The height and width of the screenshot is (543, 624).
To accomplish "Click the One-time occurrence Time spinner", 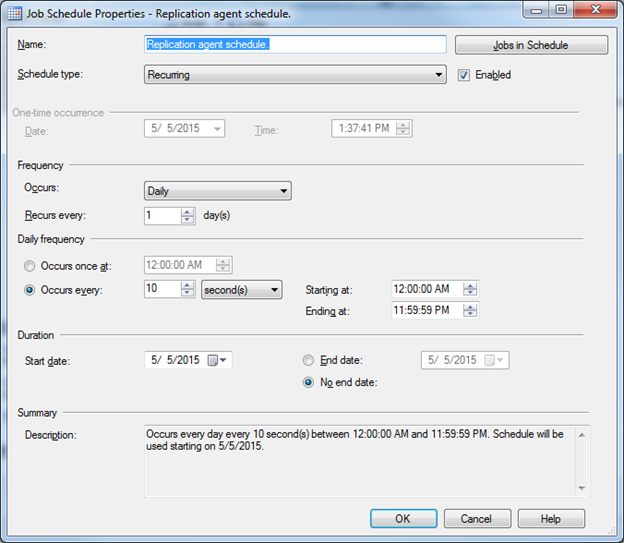I will click(x=403, y=128).
